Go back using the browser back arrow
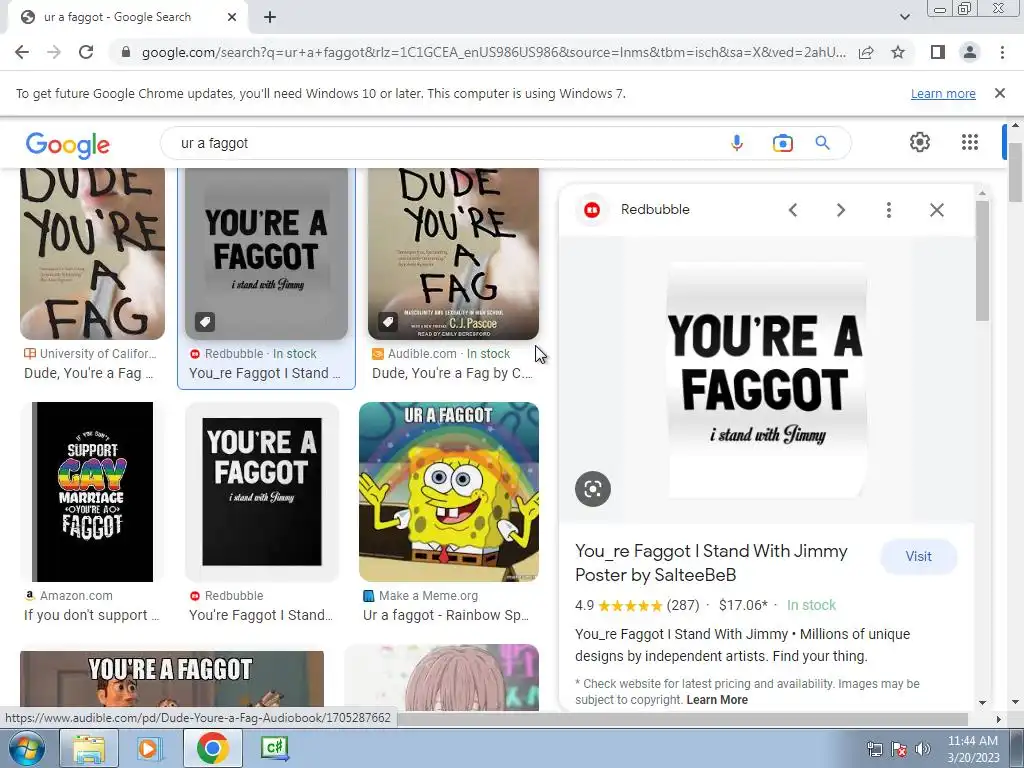1024x768 pixels. click(22, 52)
